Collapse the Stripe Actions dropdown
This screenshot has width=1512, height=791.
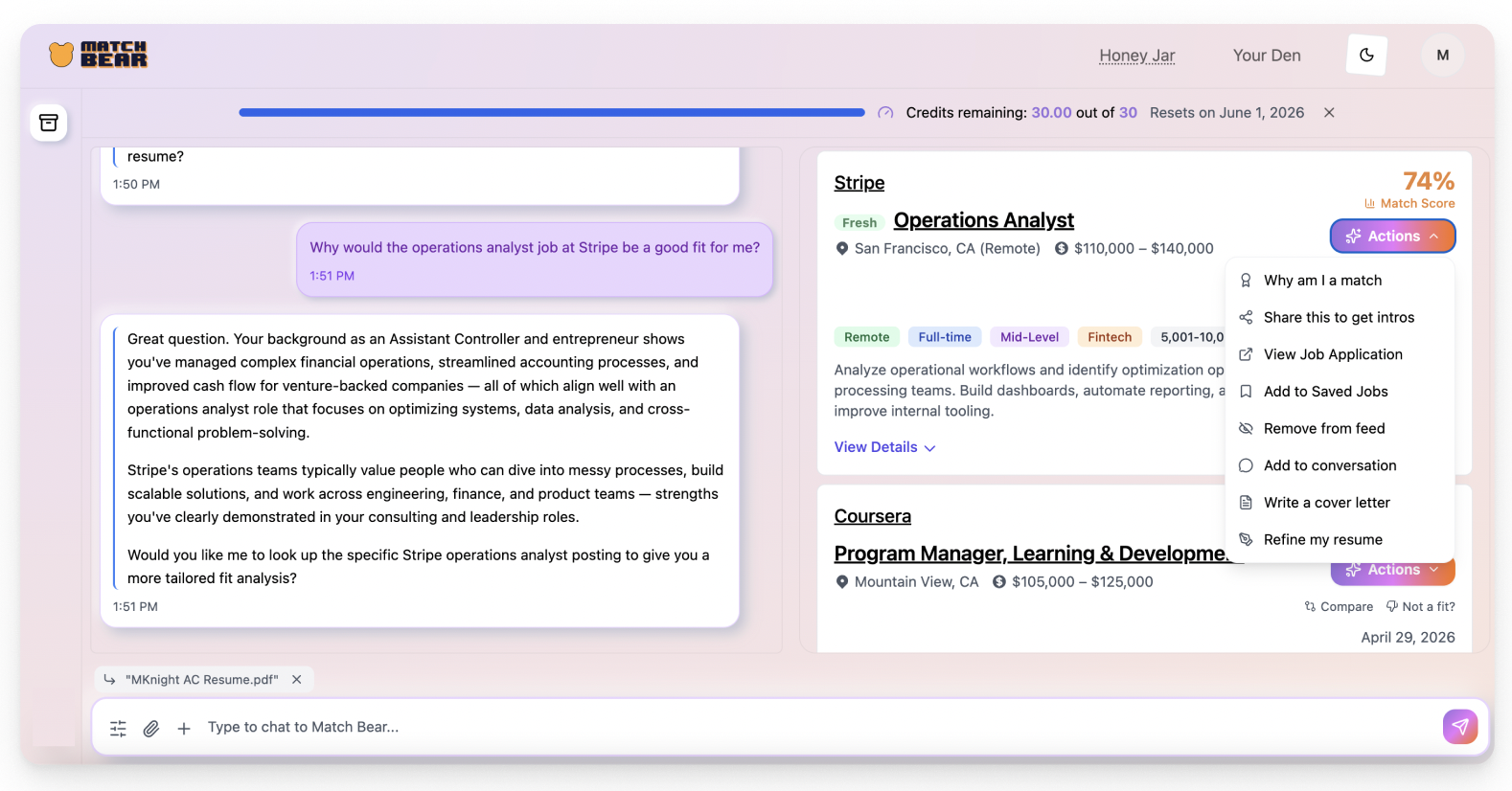[1392, 236]
